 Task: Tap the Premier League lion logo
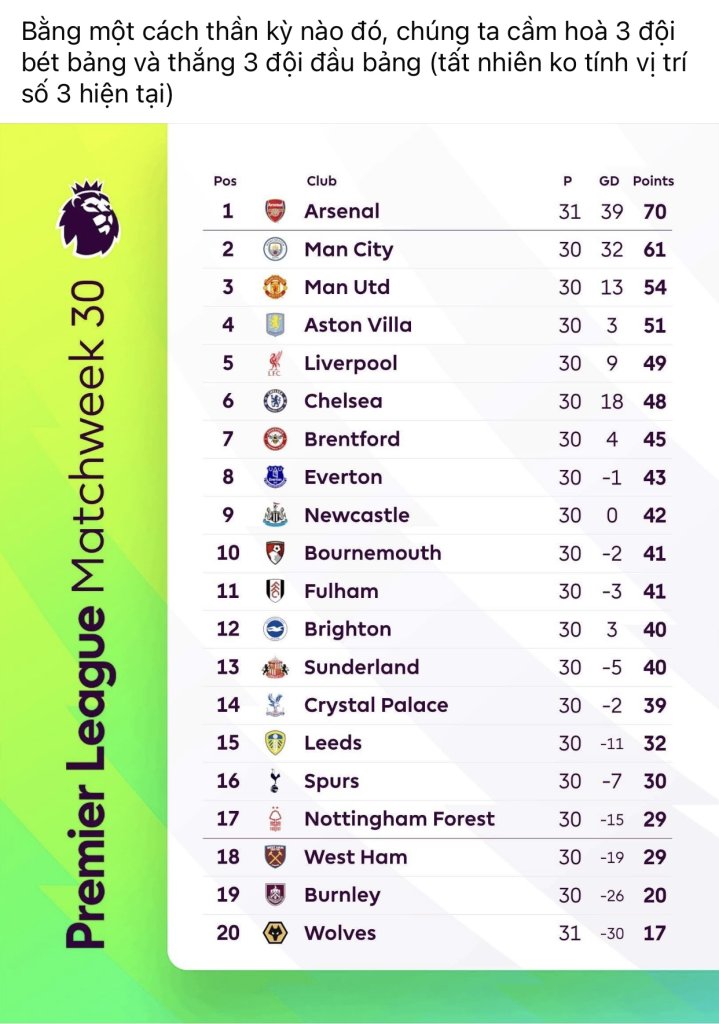(x=89, y=219)
